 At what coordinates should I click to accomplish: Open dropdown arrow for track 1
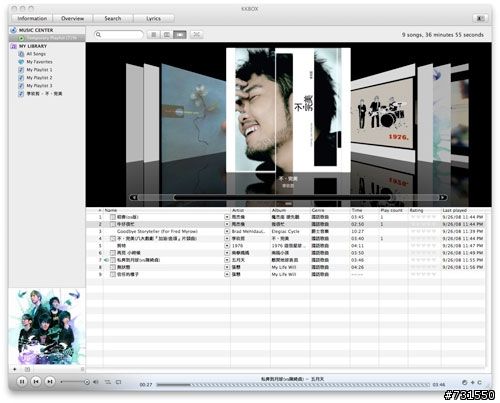(227, 217)
